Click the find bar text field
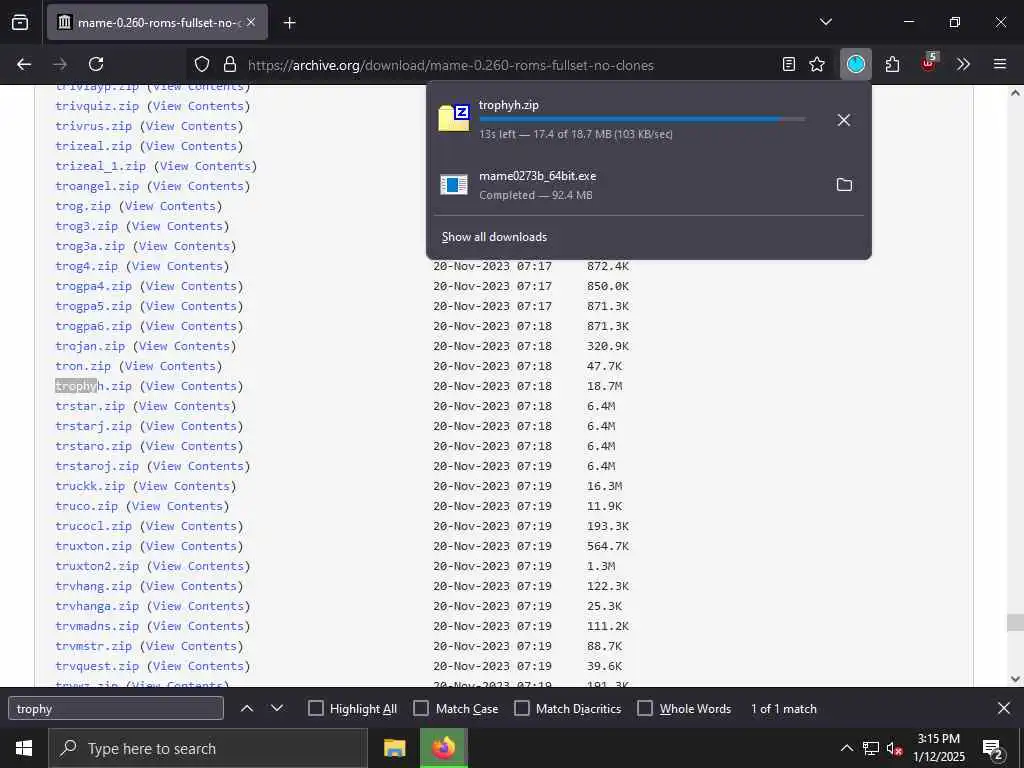1024x768 pixels. [x=116, y=709]
